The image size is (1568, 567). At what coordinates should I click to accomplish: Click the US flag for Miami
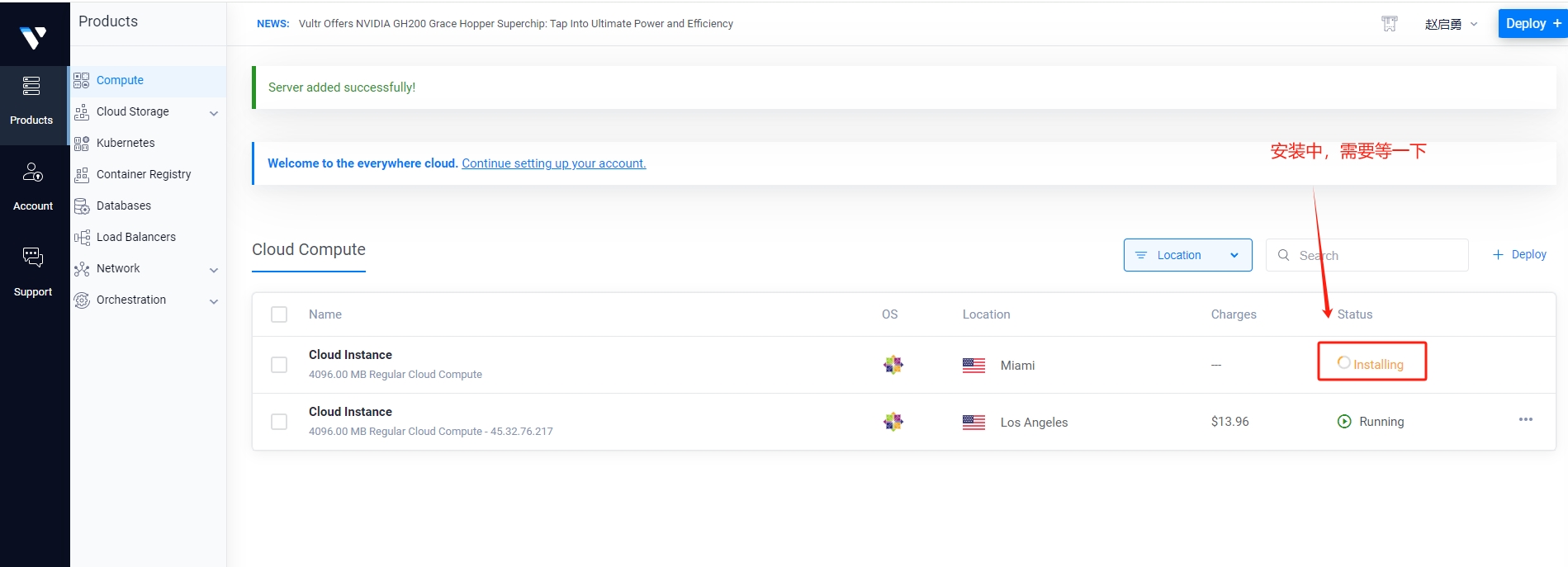click(x=974, y=365)
